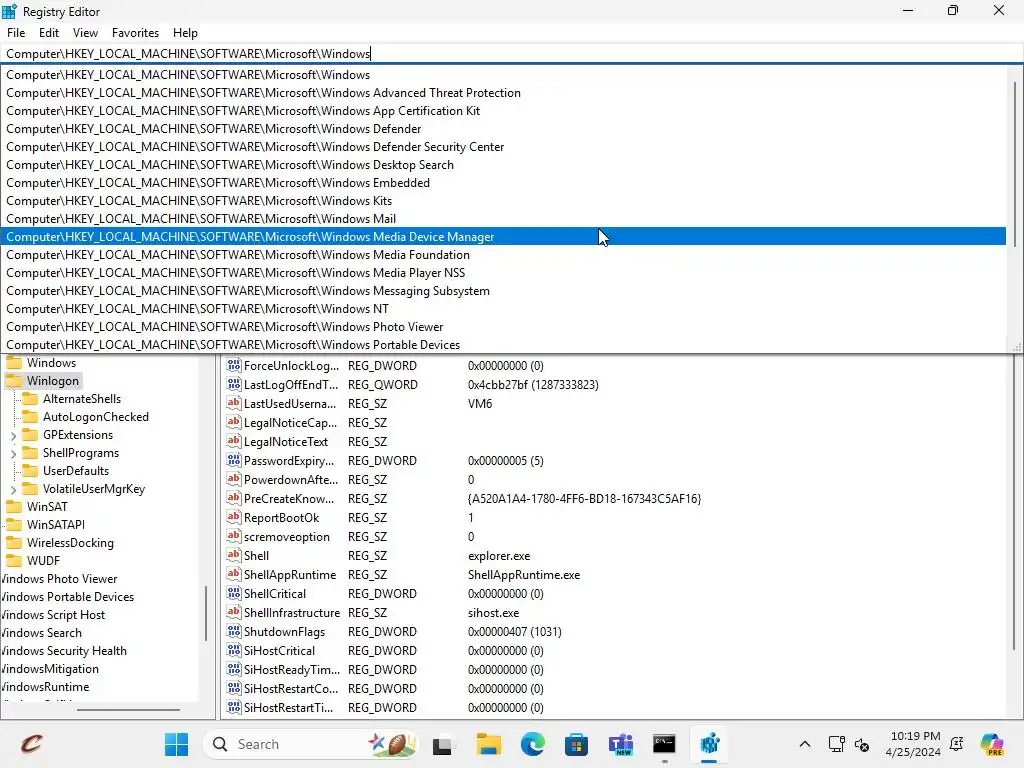Click the ForceUnlockLog... DWORD value icon
The image size is (1024, 768).
click(x=234, y=366)
